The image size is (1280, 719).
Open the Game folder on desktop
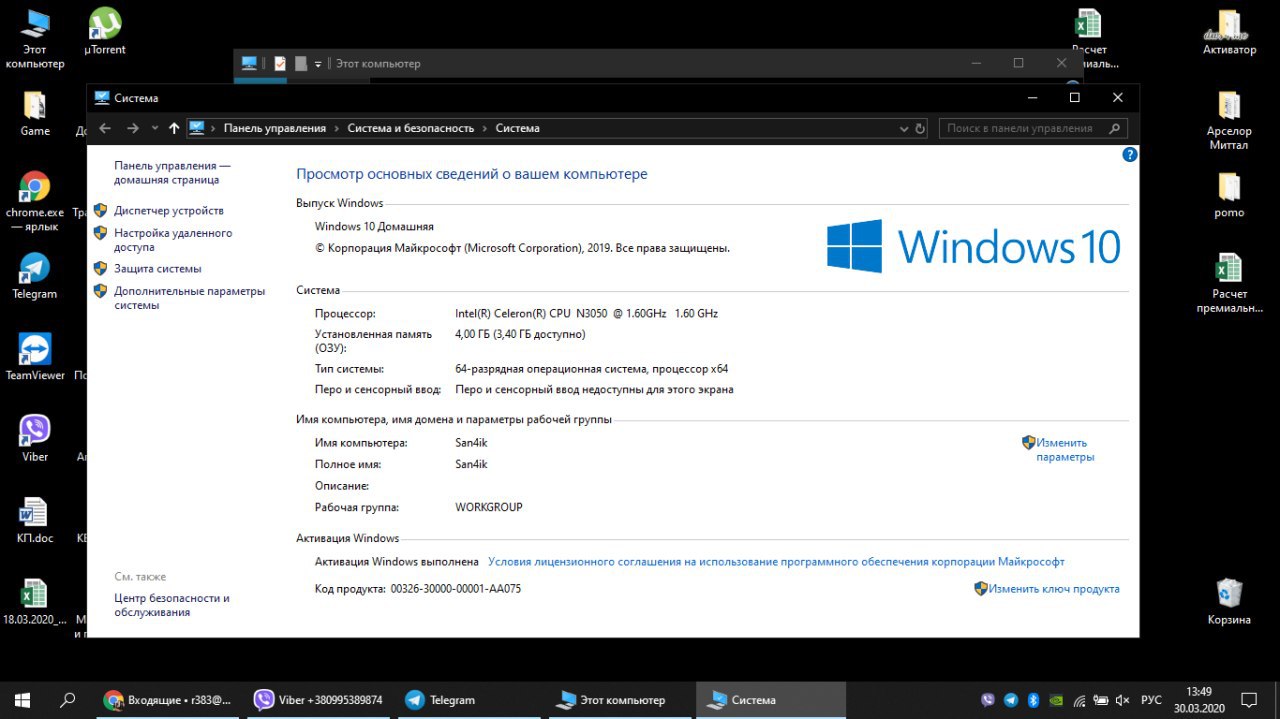[35, 113]
